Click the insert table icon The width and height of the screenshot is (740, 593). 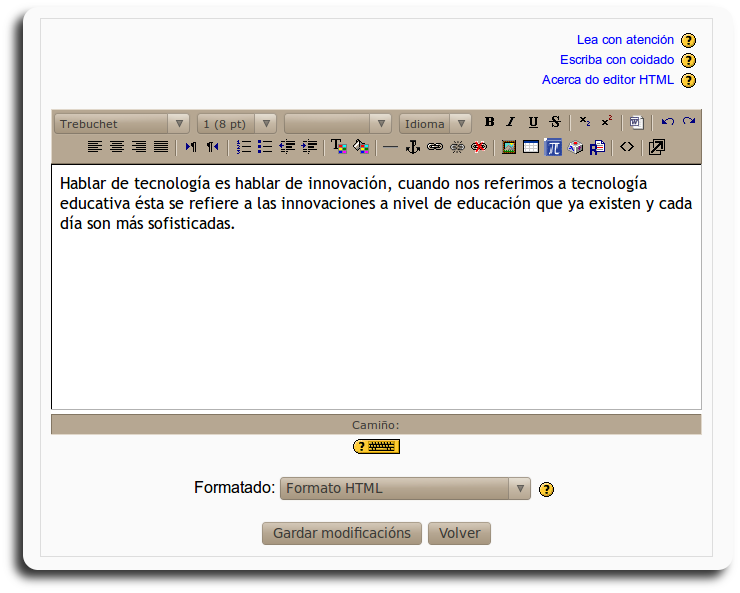click(x=530, y=147)
